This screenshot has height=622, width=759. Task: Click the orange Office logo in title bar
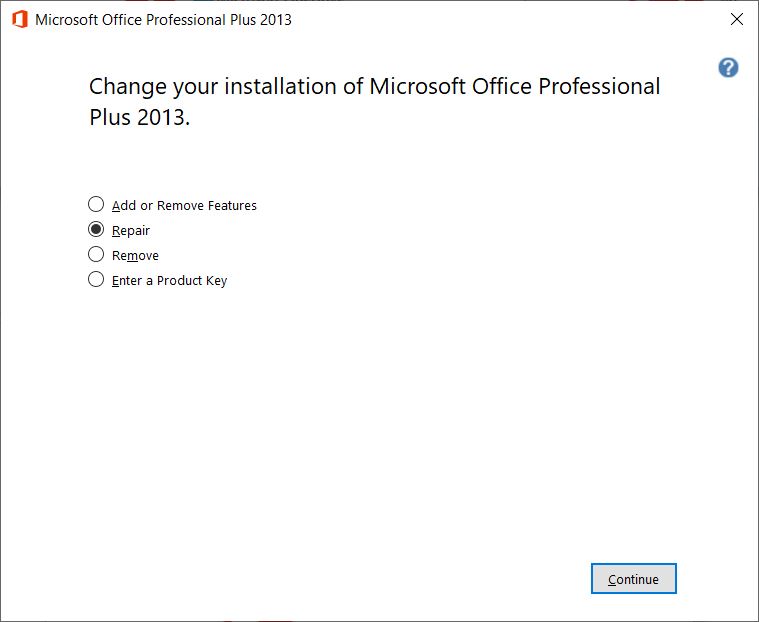(x=20, y=20)
